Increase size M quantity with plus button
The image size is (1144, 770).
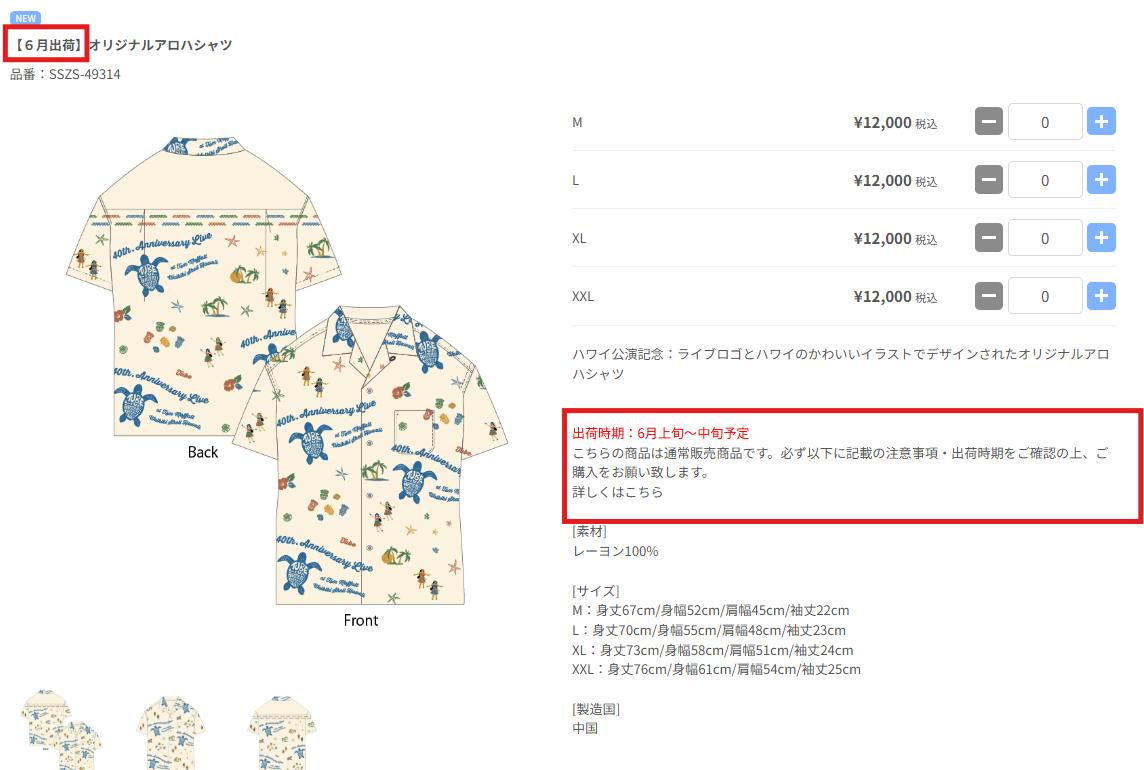1101,122
